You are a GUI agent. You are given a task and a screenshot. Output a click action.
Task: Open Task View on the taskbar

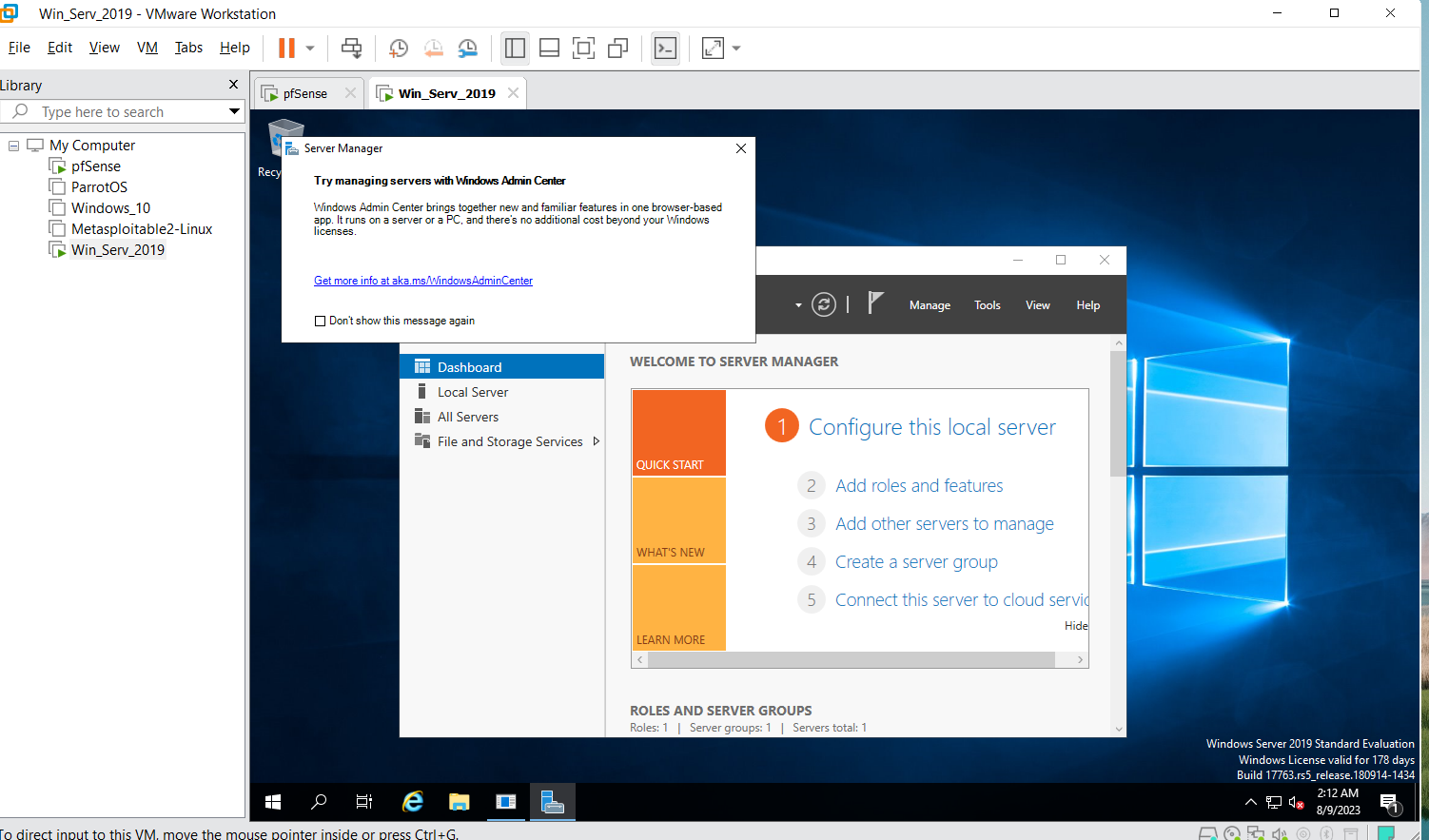click(364, 802)
